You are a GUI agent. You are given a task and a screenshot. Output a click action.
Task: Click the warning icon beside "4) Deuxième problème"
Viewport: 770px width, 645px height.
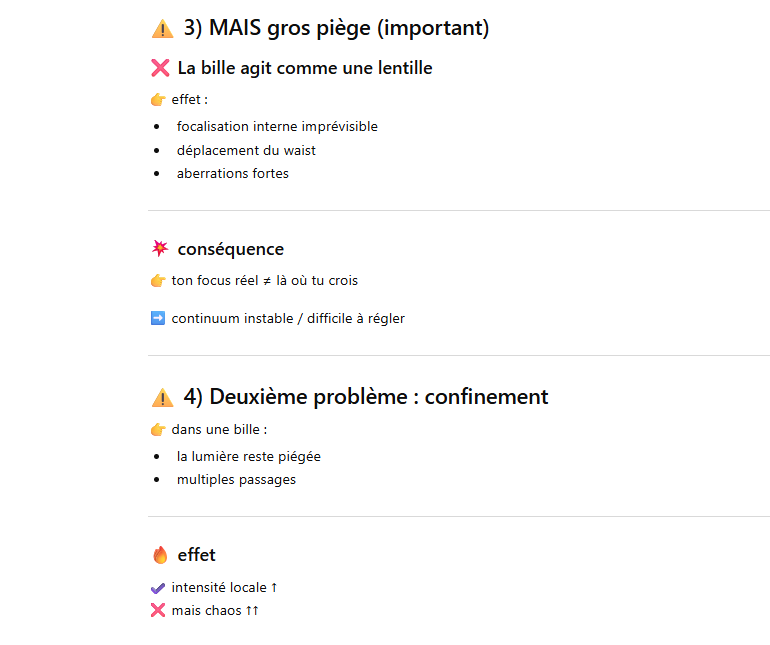[162, 397]
